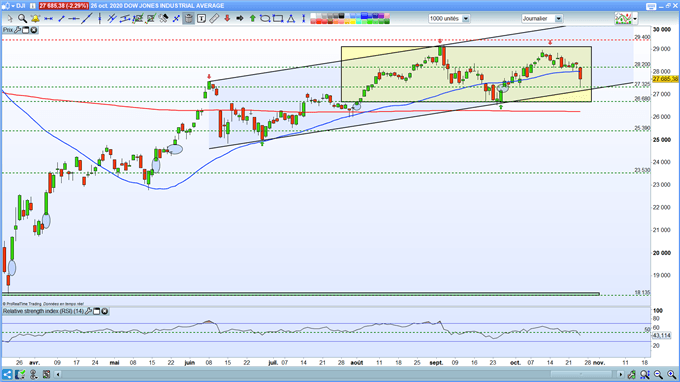The image size is (680, 382).
Task: Click the horizontal timeline scrollbar thumb
Action: point(582,375)
